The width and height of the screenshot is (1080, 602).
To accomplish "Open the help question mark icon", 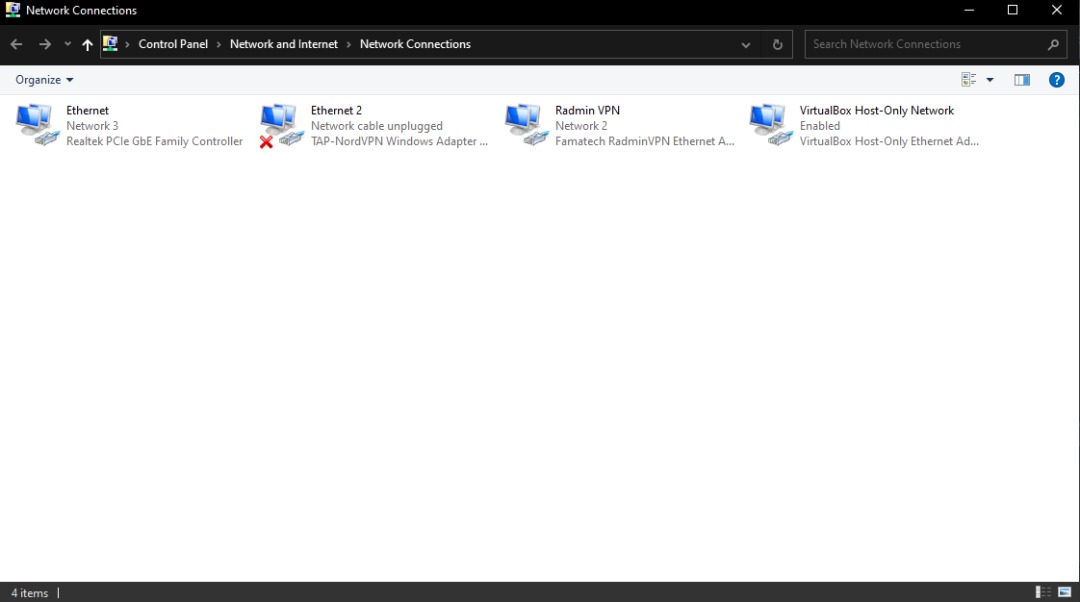I will point(1056,80).
